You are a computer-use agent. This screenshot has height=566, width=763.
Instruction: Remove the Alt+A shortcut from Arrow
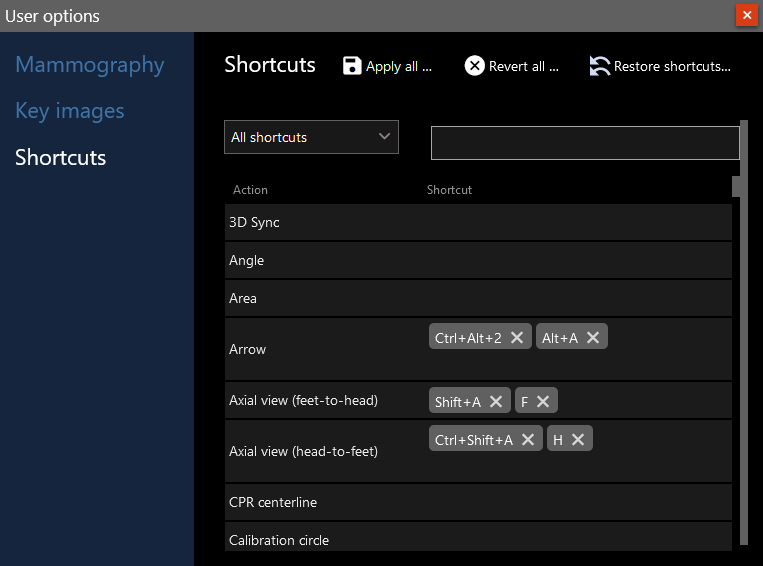pyautogui.click(x=593, y=338)
